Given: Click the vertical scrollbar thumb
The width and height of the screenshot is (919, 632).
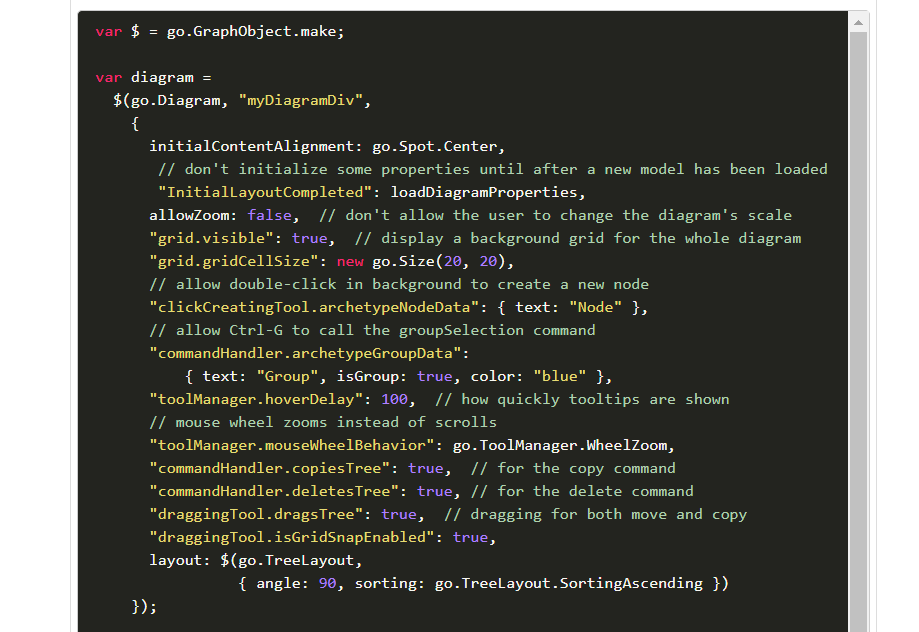Looking at the screenshot, I should [x=858, y=332].
